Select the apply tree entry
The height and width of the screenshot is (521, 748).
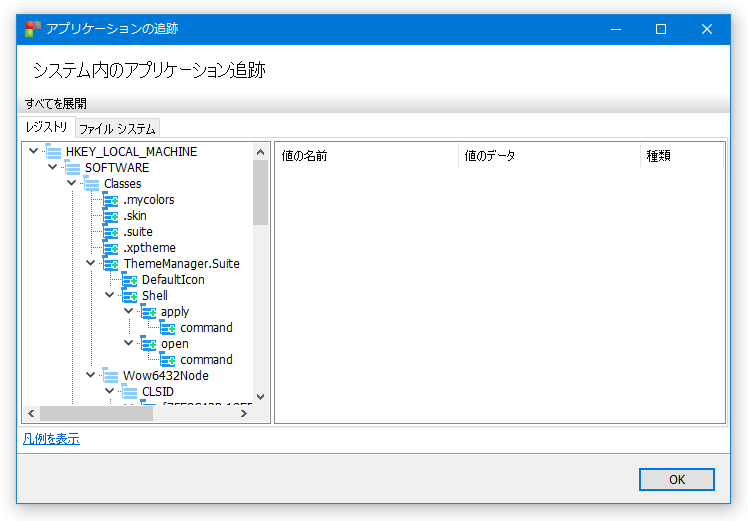click(175, 312)
